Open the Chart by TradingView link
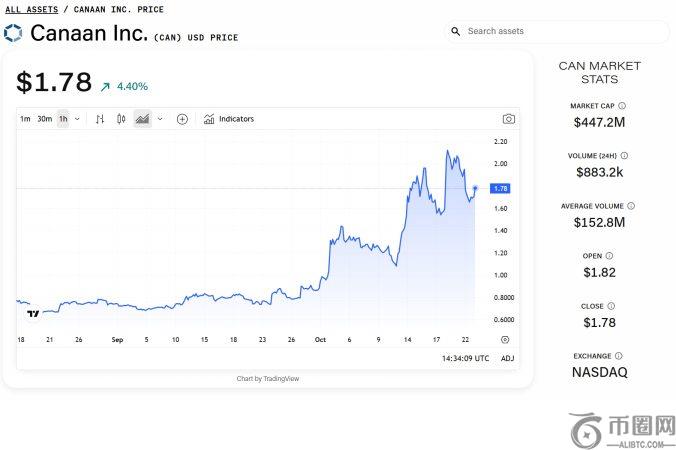676x450 pixels. [x=267, y=379]
